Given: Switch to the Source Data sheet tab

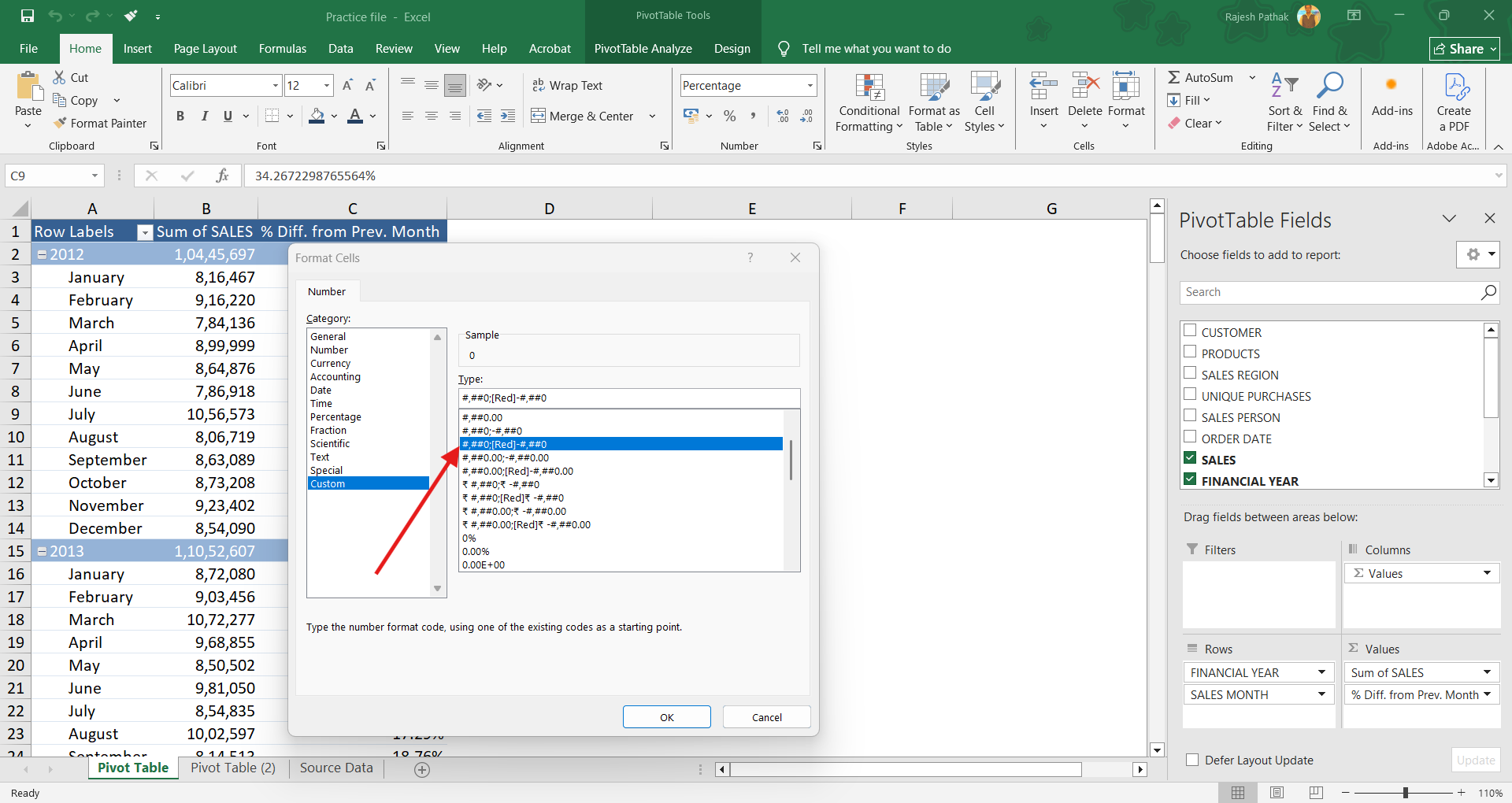Looking at the screenshot, I should pyautogui.click(x=336, y=768).
